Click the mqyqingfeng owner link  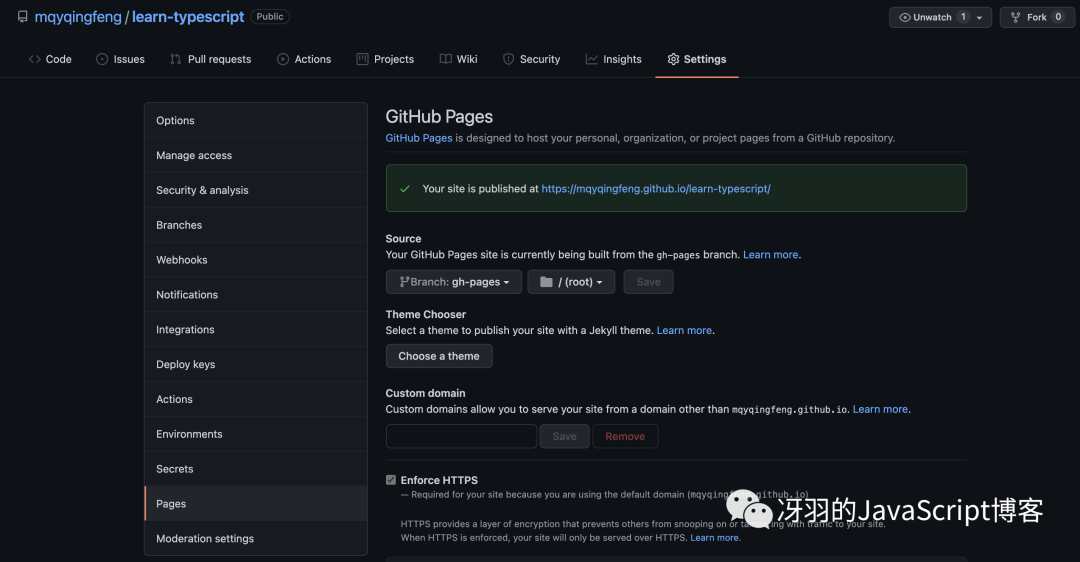78,17
